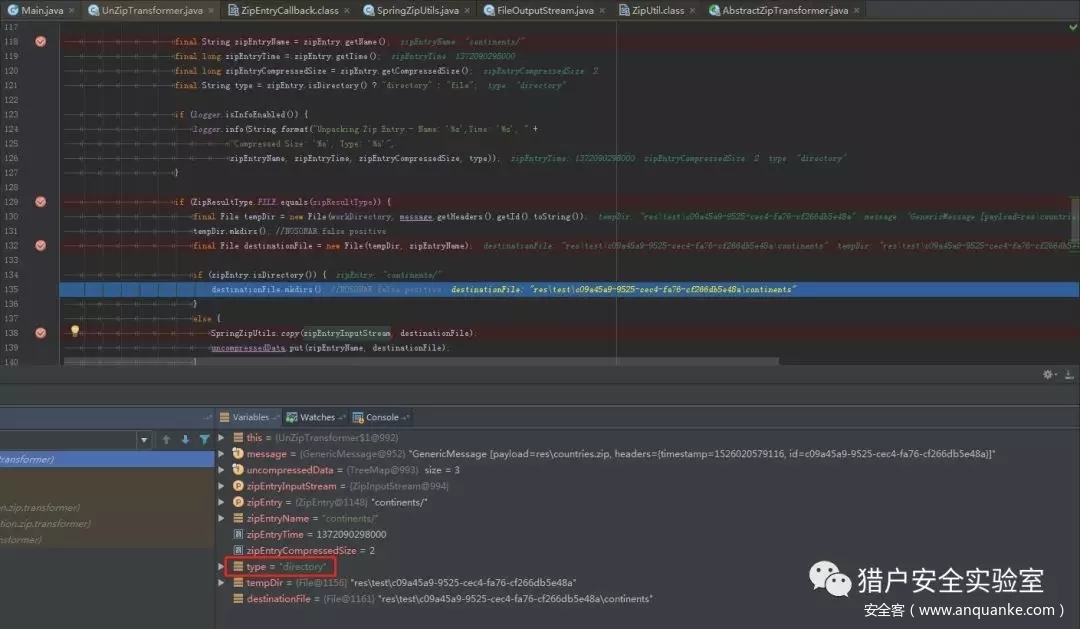1080x629 pixels.
Task: Expand the 'message' variable node
Action: tap(222, 454)
